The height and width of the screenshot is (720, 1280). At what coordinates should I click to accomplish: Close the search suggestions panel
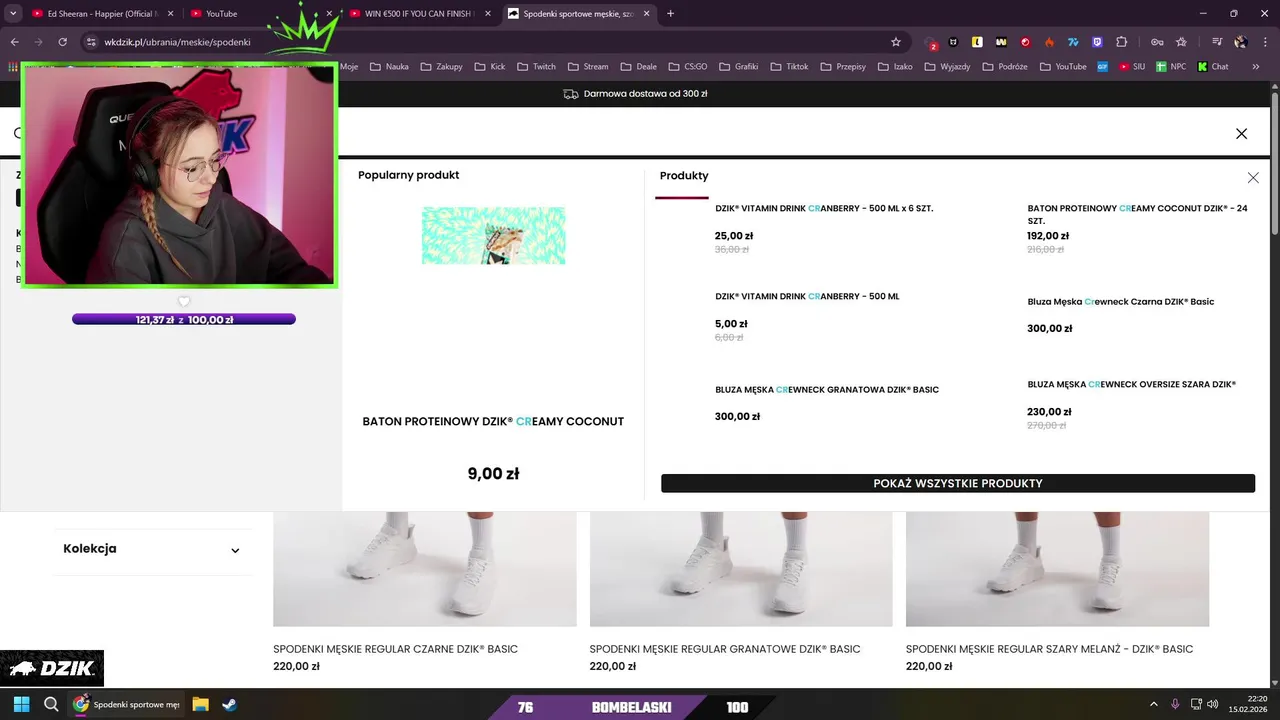1253,177
